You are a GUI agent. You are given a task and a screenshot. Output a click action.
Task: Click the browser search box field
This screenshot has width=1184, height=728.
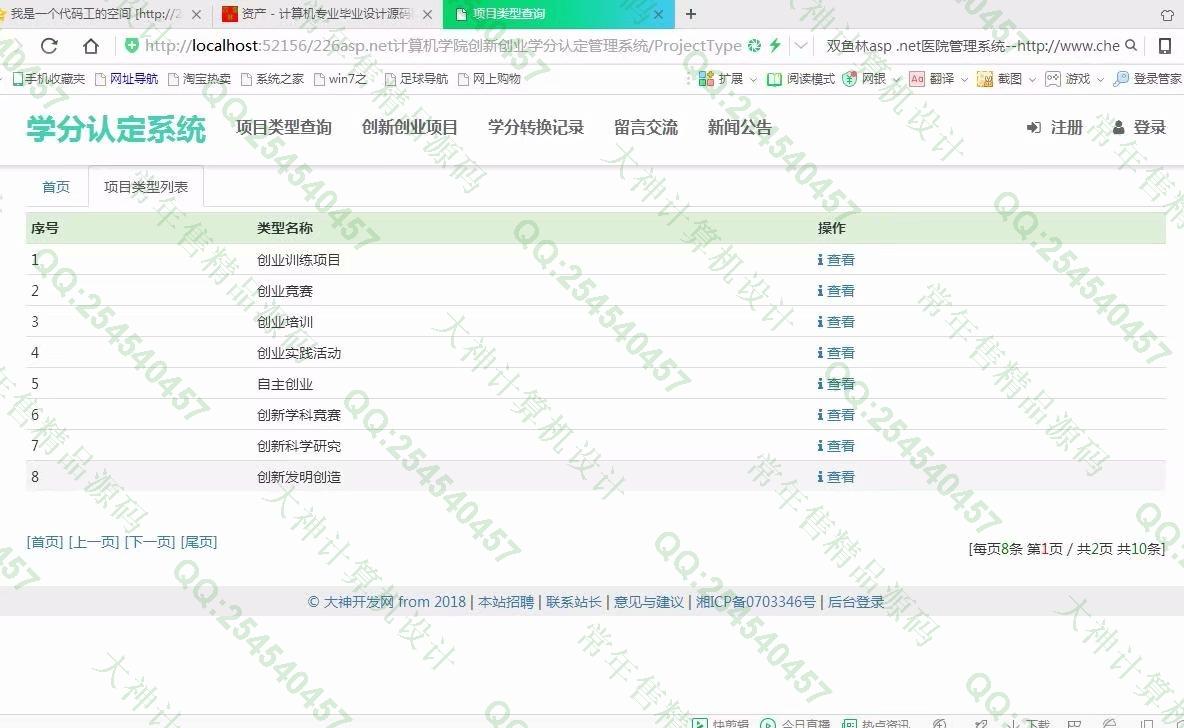tap(973, 45)
